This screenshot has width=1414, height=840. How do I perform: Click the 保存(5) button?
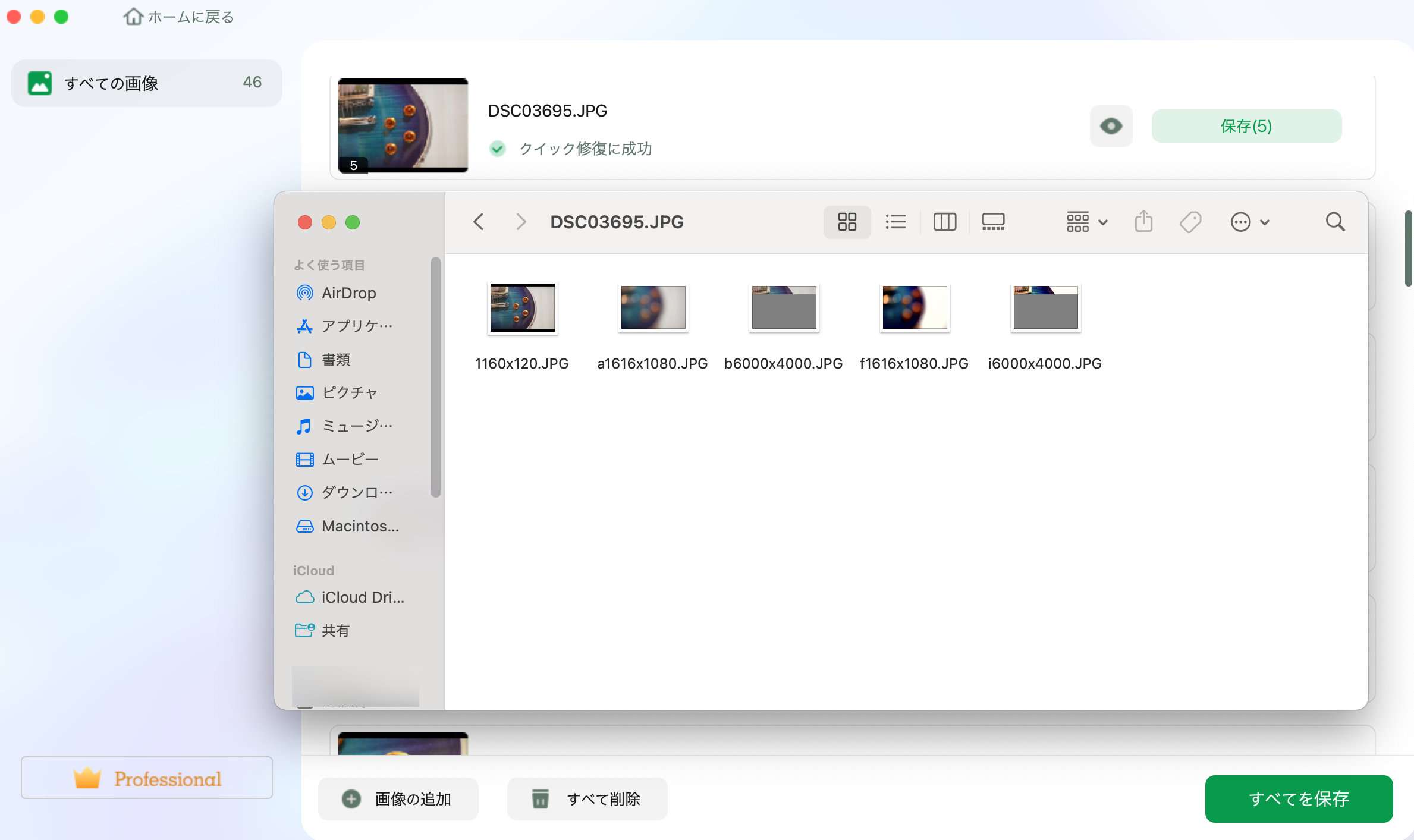tap(1246, 126)
